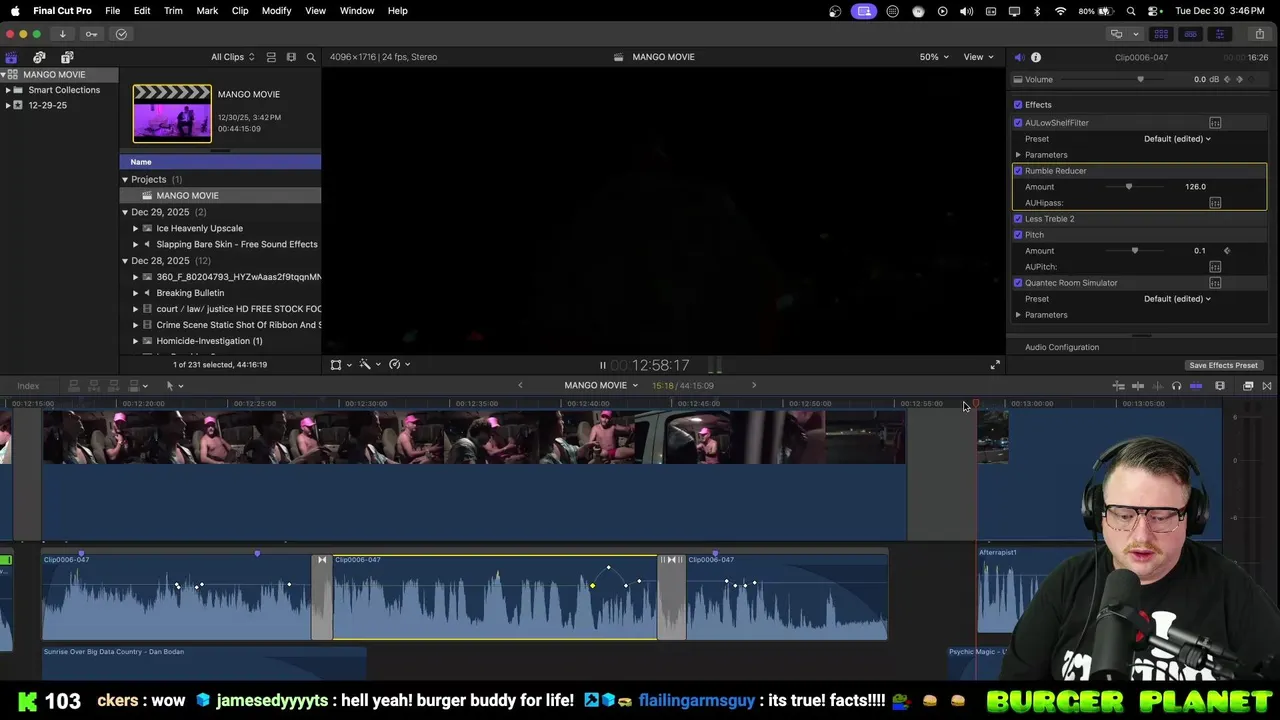Uncheck the Rumble Reducer effect
The width and height of the screenshot is (1280, 720).
click(1018, 171)
